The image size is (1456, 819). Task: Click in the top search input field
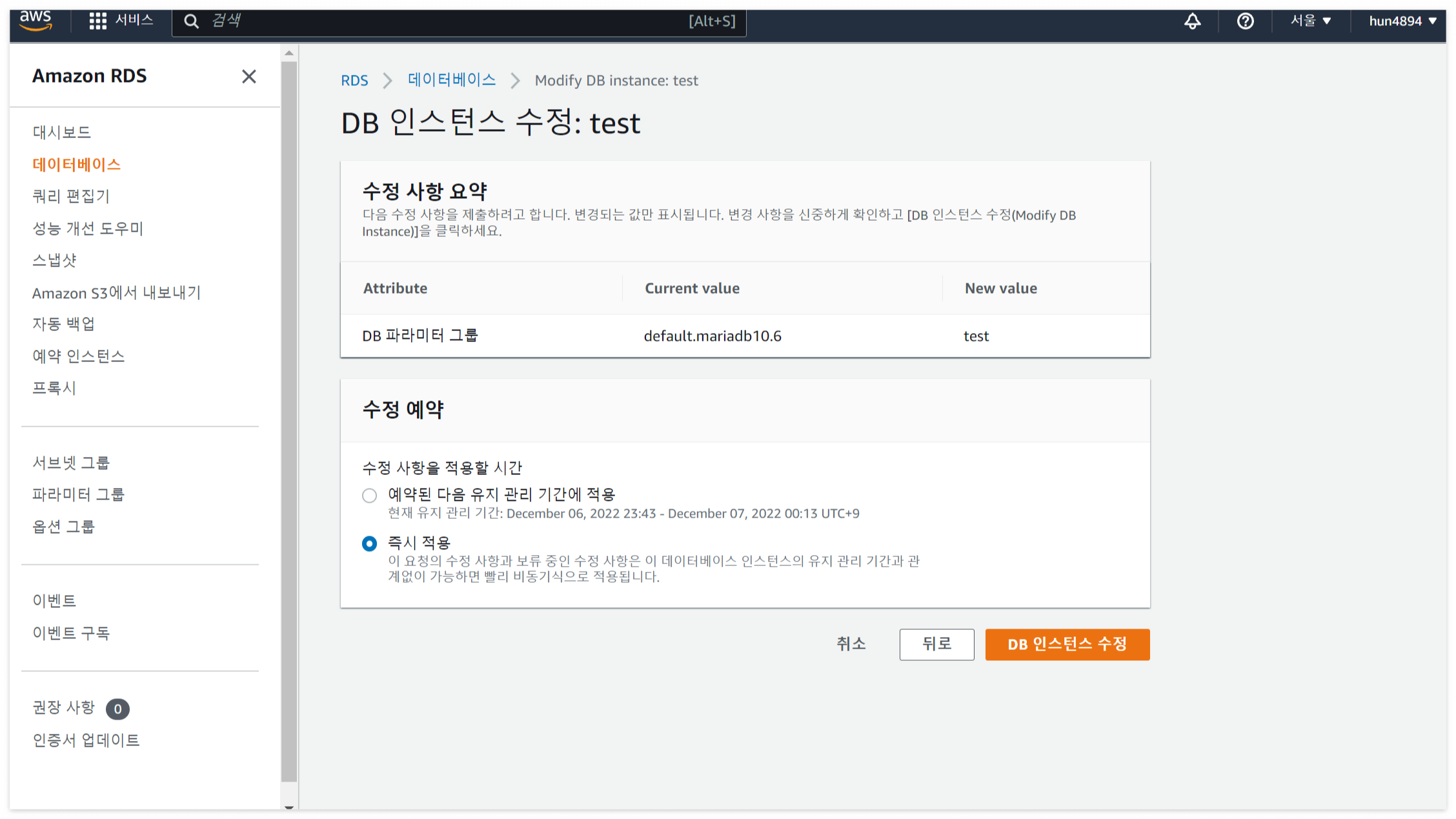point(452,21)
